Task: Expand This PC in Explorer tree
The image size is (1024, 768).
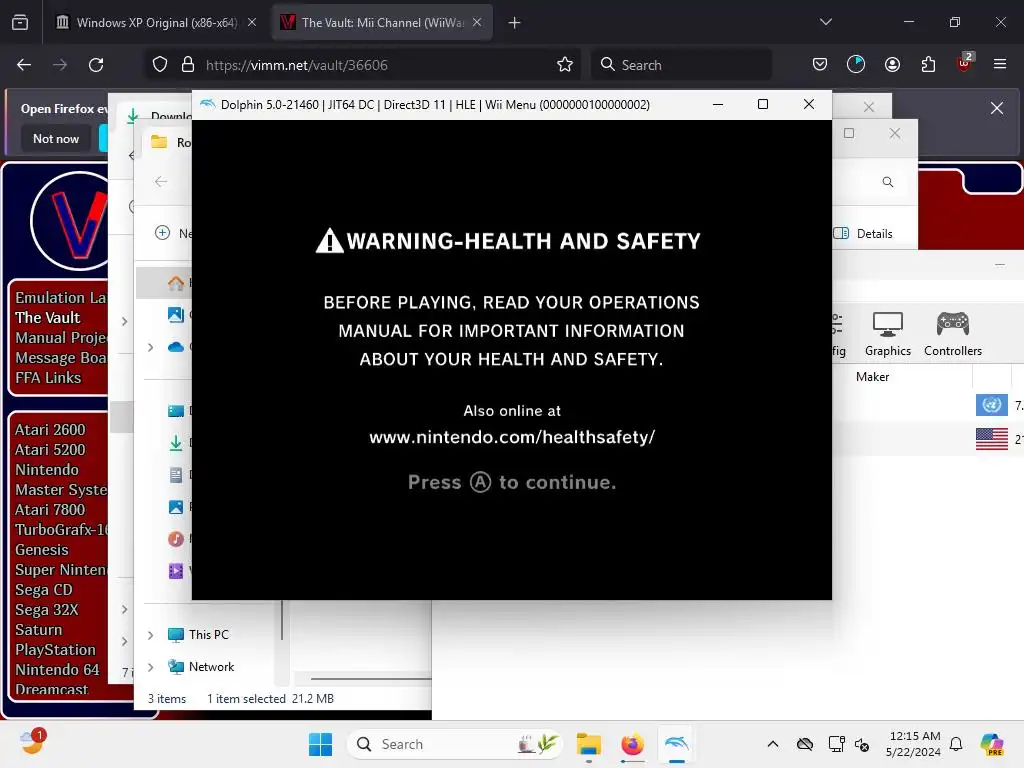Action: click(151, 635)
